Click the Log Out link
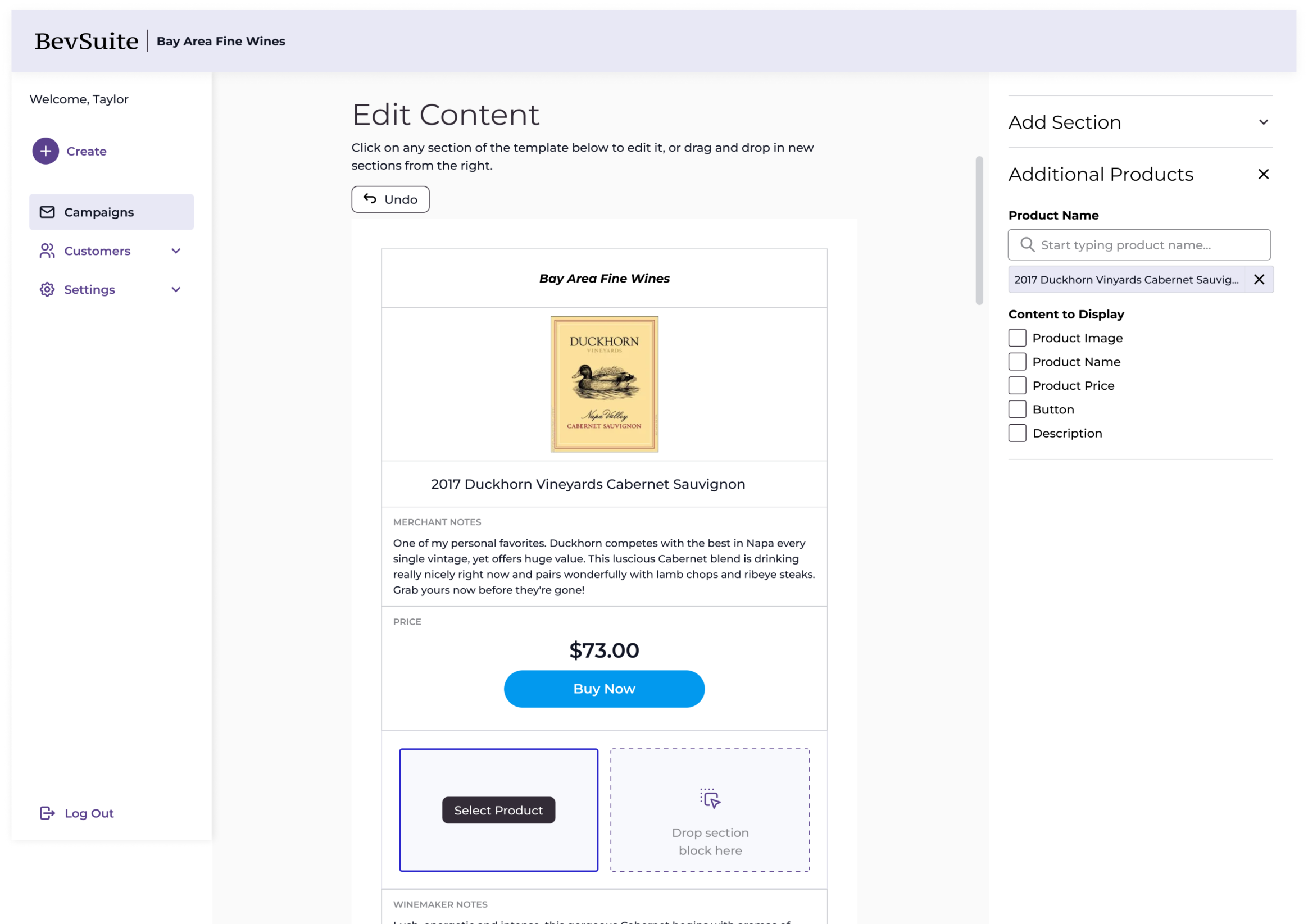The image size is (1308, 924). click(89, 813)
